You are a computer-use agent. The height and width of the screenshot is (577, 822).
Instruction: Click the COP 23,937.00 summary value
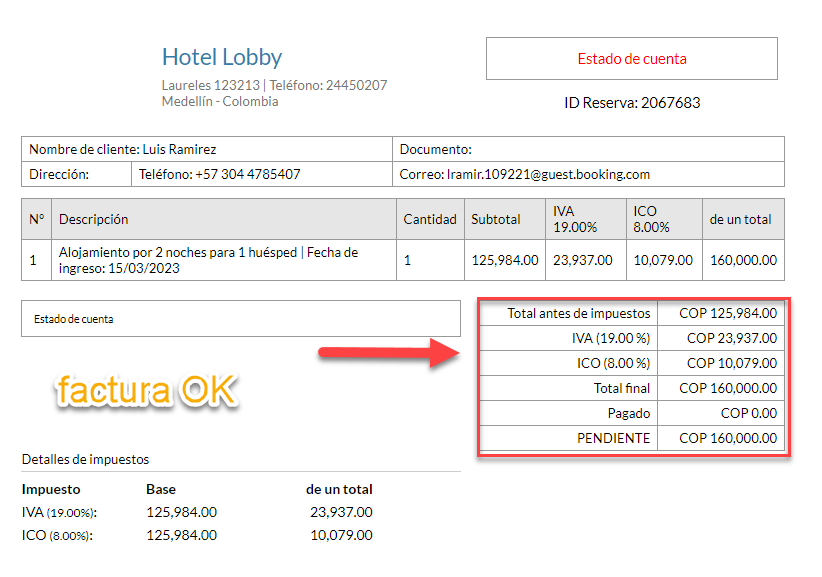click(x=732, y=339)
